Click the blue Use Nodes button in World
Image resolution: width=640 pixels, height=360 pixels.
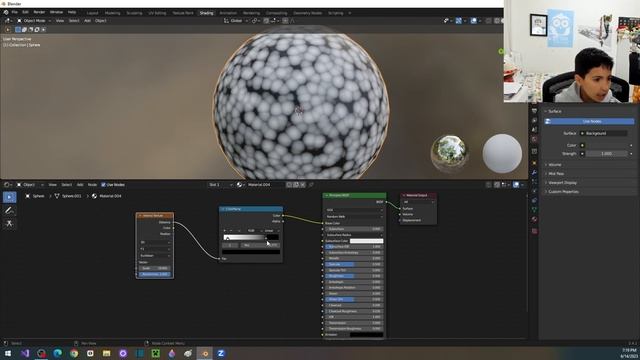coord(590,122)
